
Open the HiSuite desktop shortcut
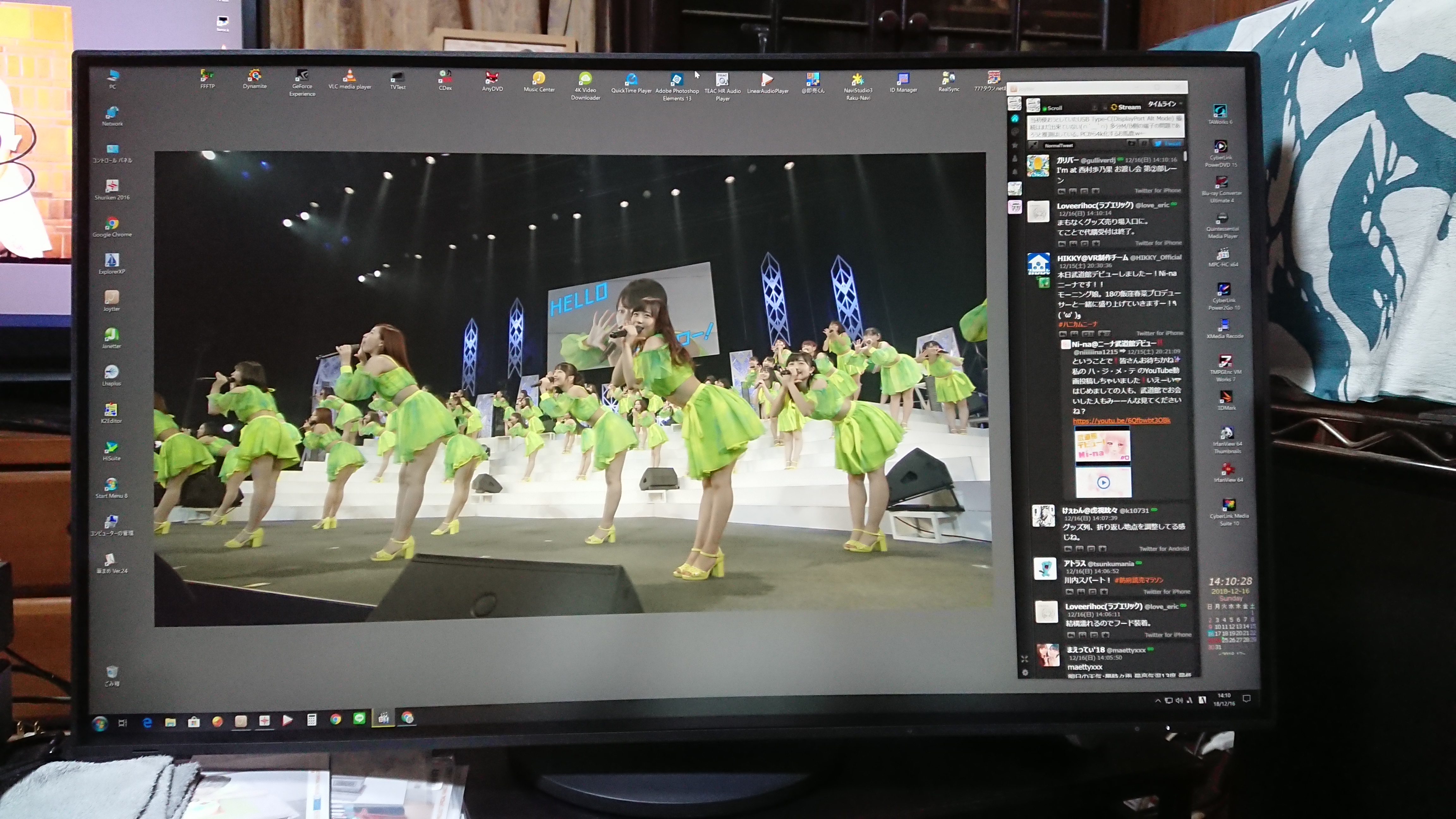111,451
